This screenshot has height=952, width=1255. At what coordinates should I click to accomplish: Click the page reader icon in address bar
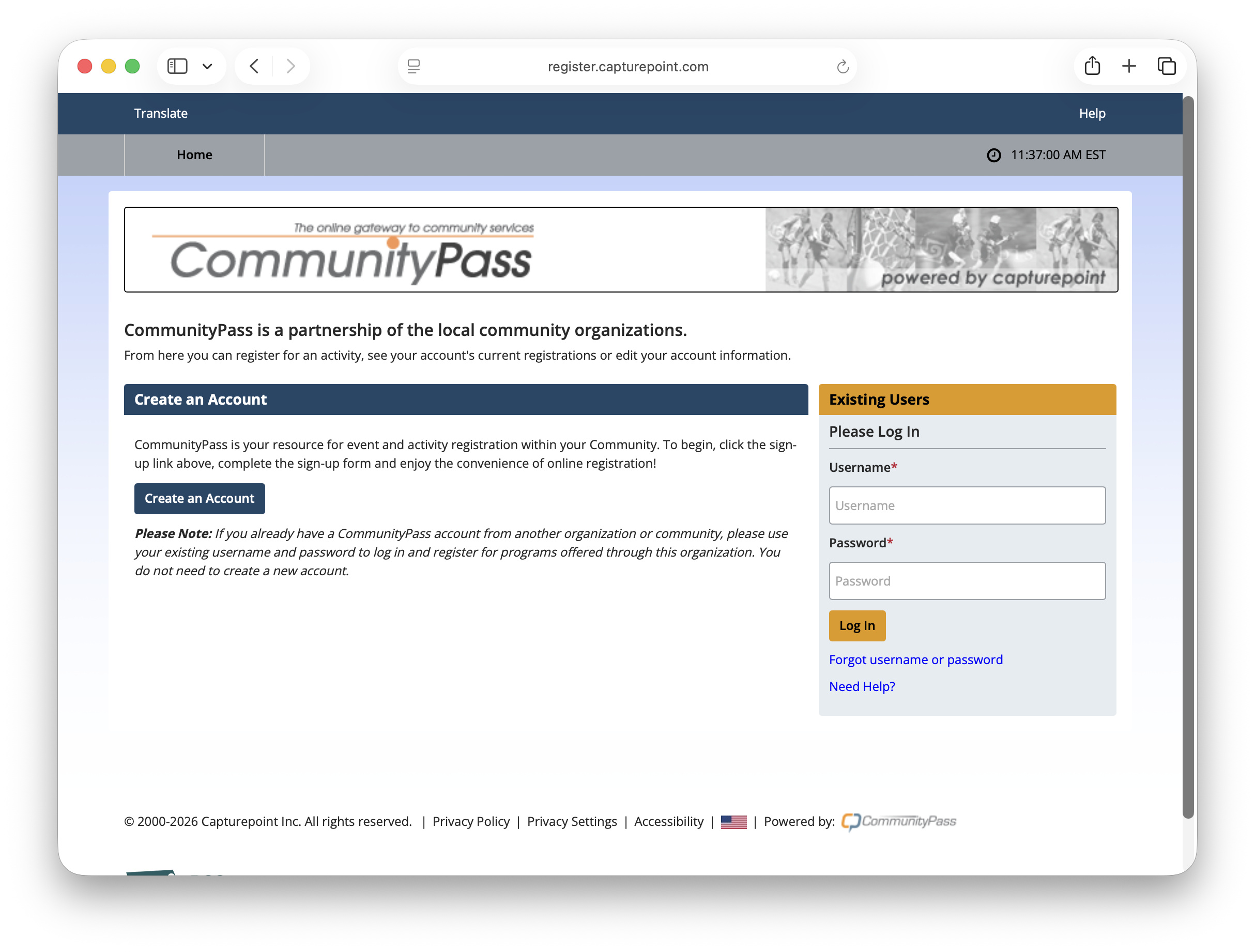pyautogui.click(x=414, y=67)
